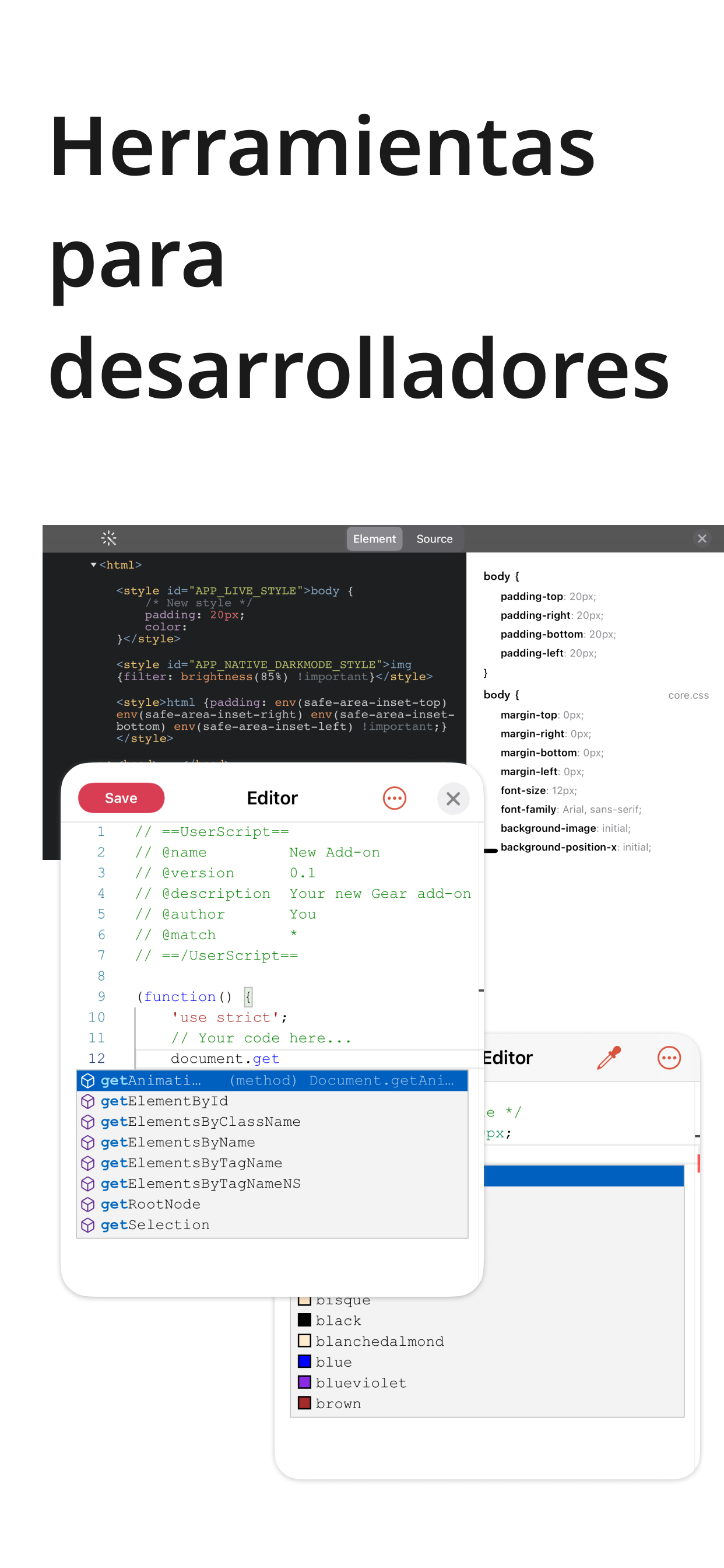Image resolution: width=724 pixels, height=1568 pixels.
Task: Collapse the html tree node
Action: point(93,565)
